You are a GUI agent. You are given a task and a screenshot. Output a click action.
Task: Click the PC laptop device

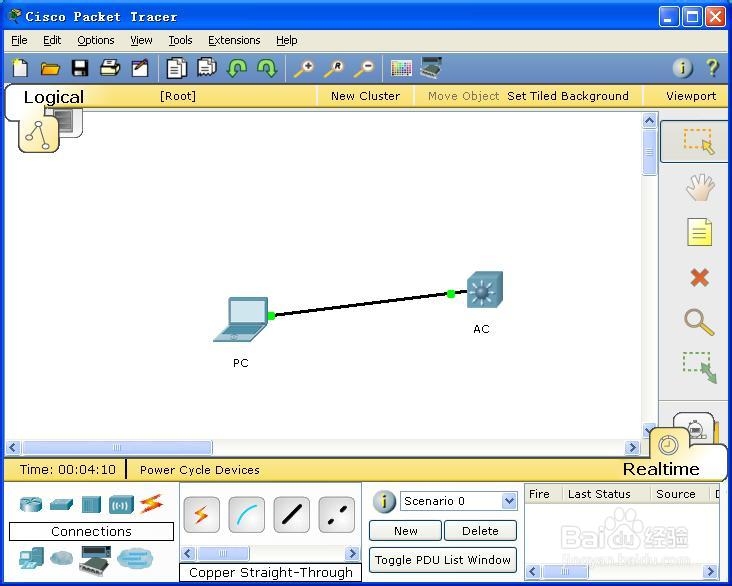[241, 319]
